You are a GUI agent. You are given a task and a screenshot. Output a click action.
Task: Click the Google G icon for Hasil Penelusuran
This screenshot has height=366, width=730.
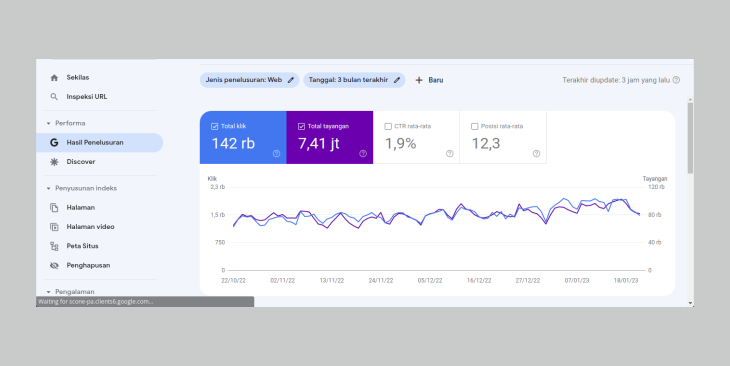coord(54,142)
